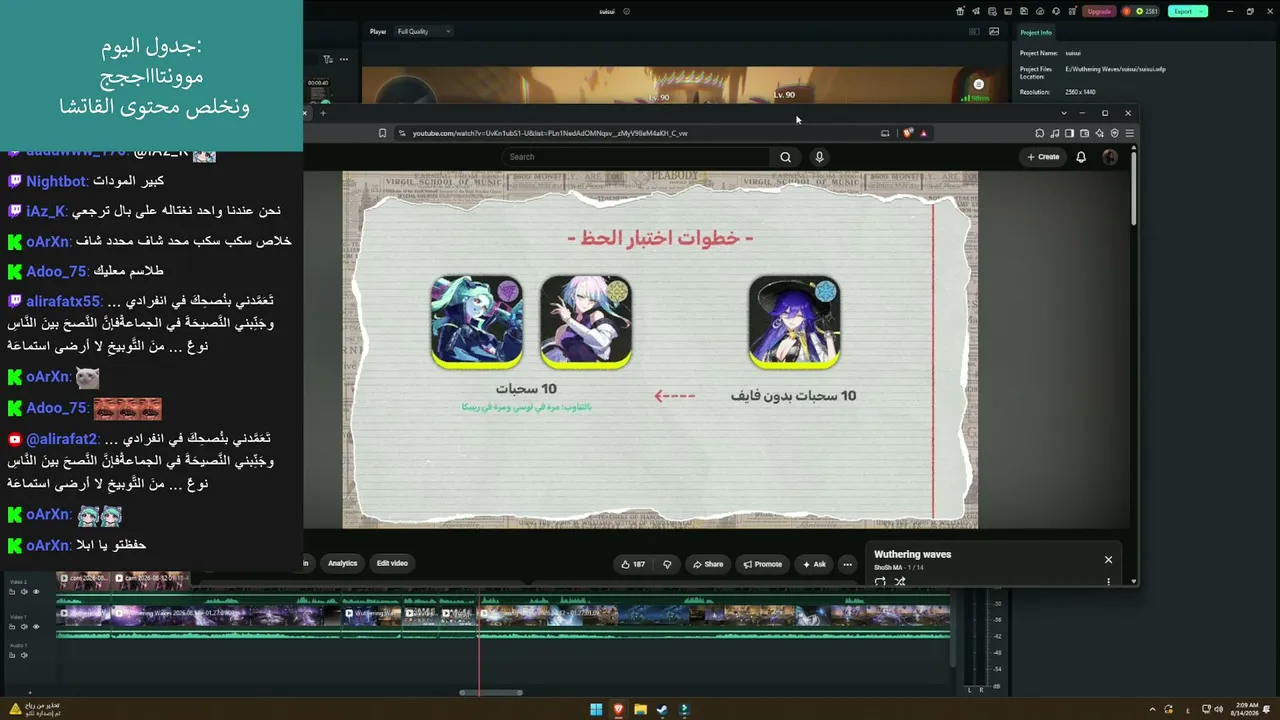1280x720 pixels.
Task: Open a new browser tab
Action: (323, 113)
